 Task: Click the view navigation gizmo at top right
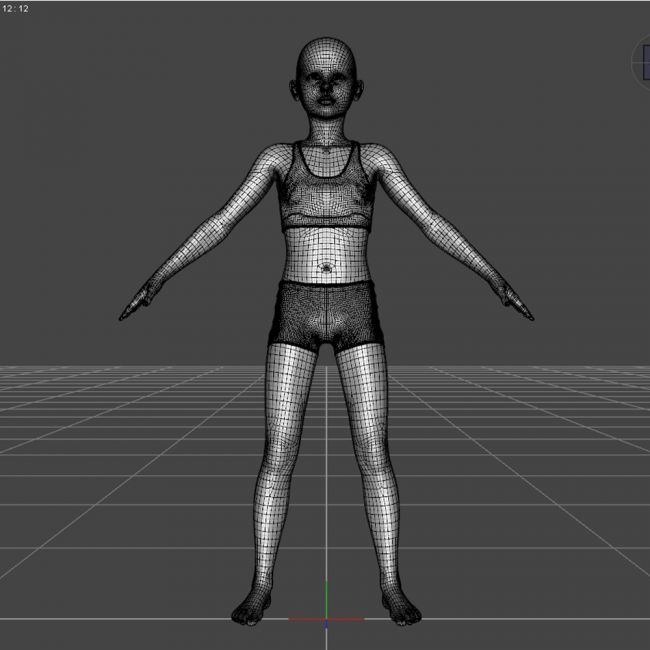642,63
